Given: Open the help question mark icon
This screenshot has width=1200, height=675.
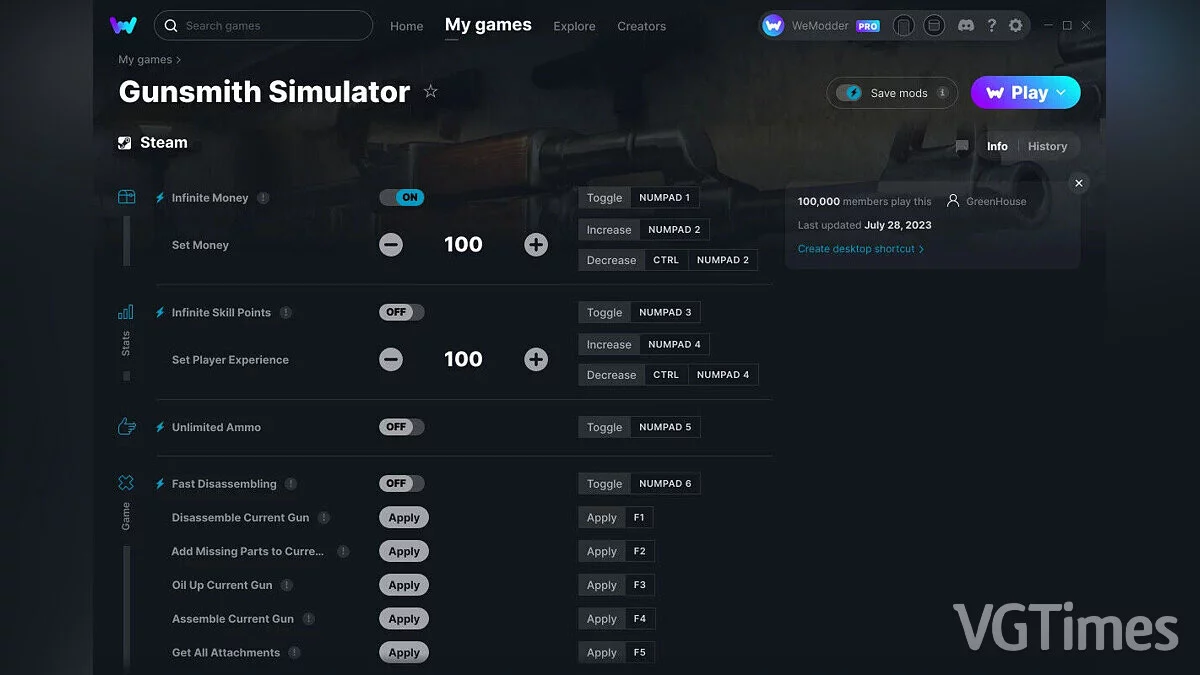Looking at the screenshot, I should [991, 26].
